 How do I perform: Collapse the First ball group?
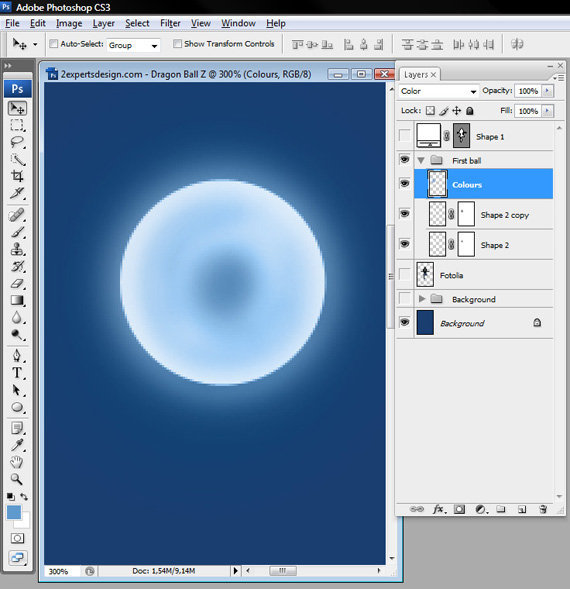pos(421,160)
